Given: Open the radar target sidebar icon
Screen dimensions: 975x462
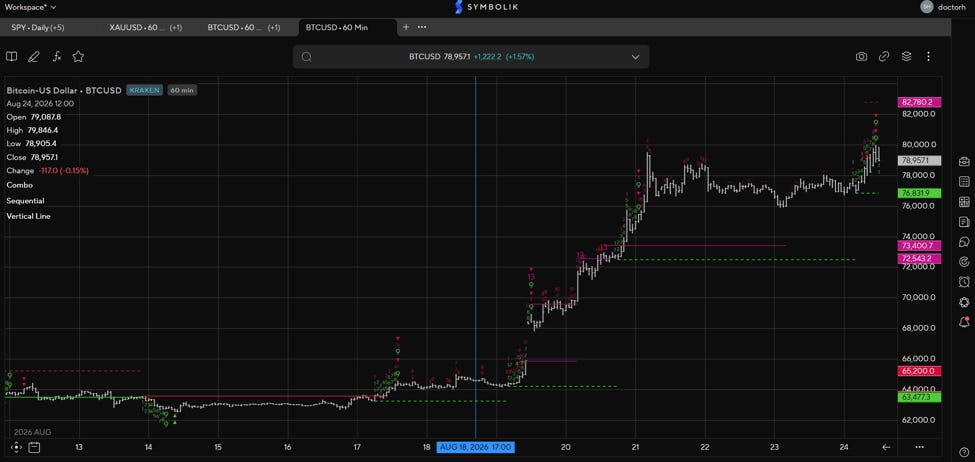Looking at the screenshot, I should pos(964,261).
